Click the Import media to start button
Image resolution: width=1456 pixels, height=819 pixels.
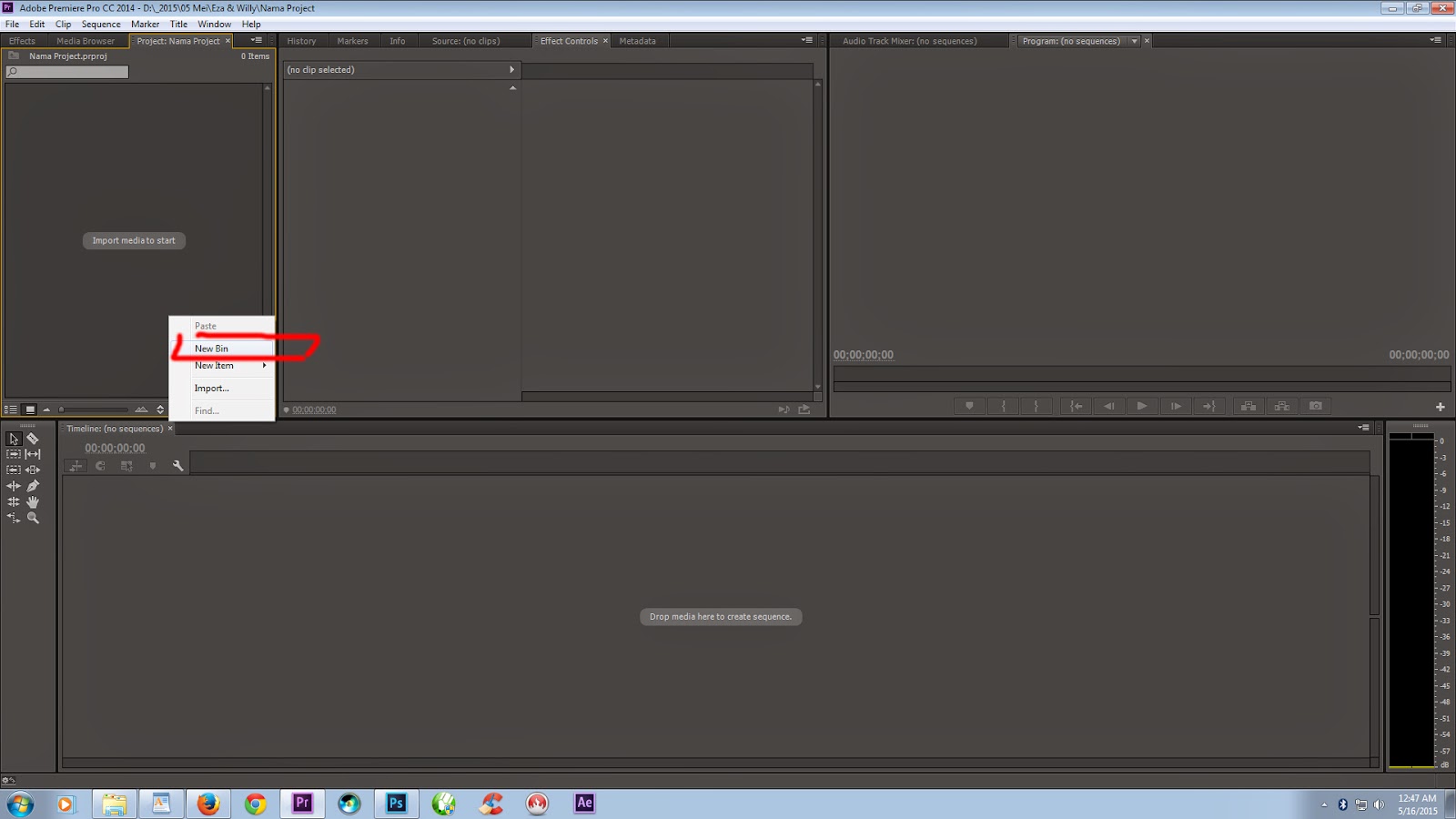(x=133, y=240)
